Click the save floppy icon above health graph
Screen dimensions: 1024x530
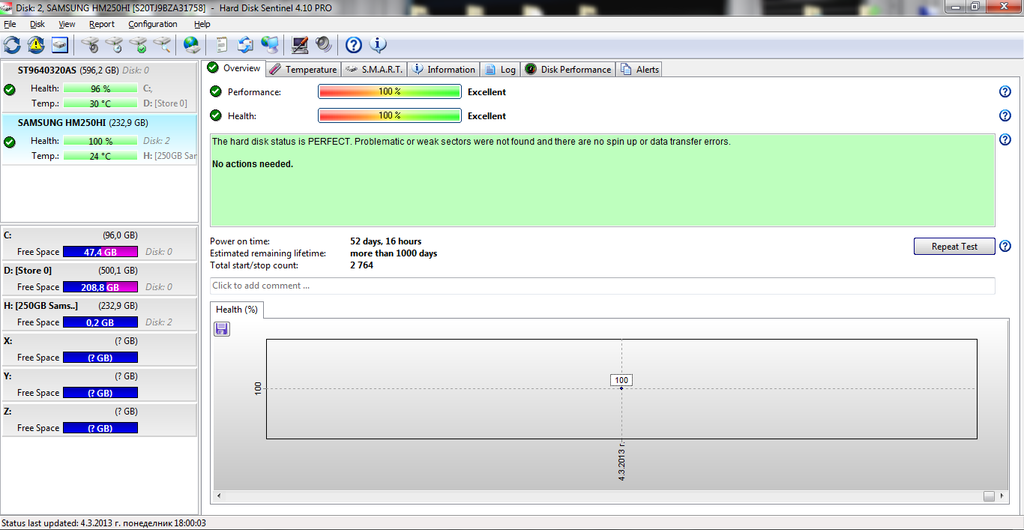(x=222, y=329)
